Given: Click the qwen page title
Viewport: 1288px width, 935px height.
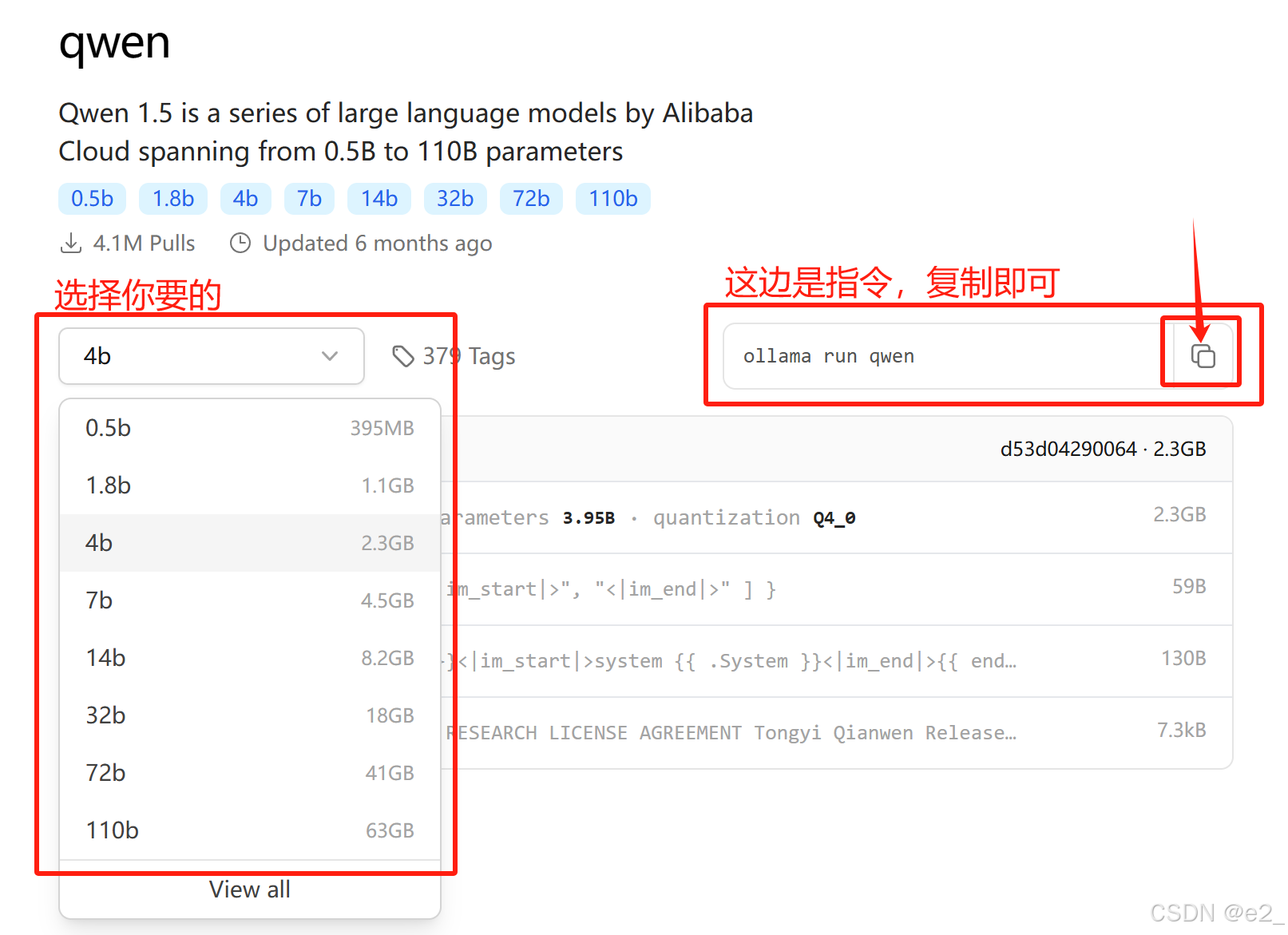Looking at the screenshot, I should point(114,43).
